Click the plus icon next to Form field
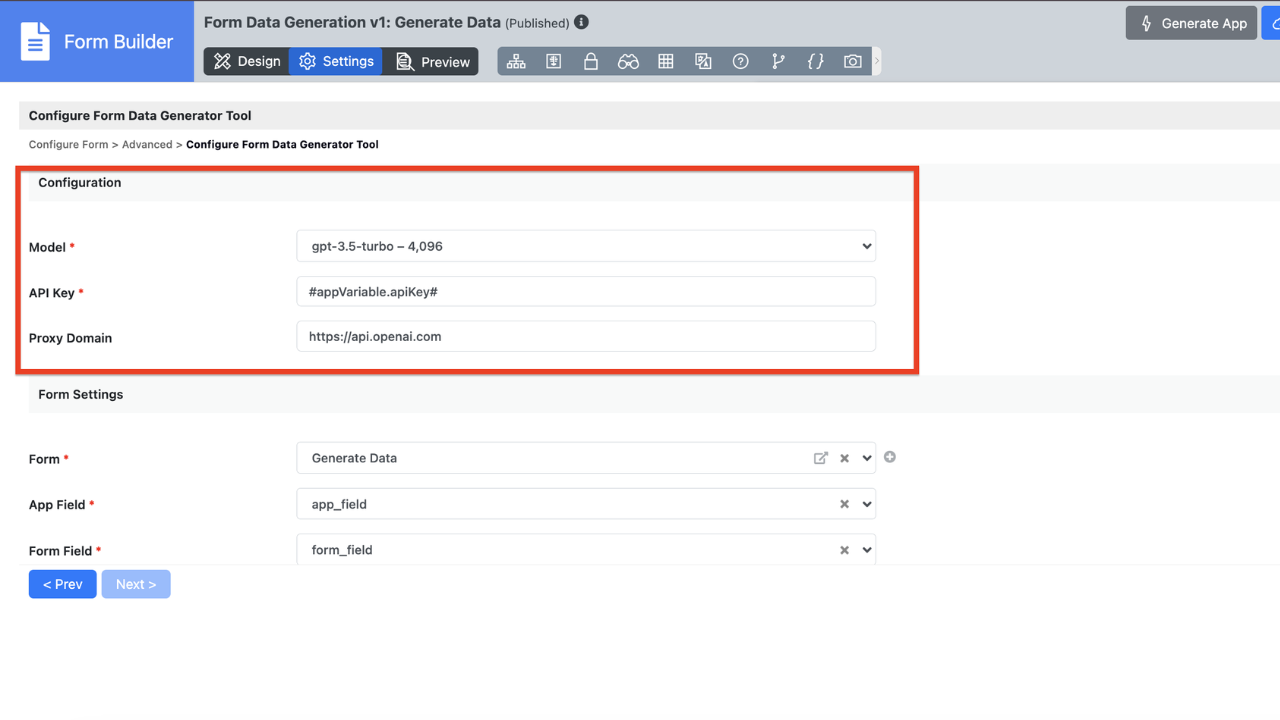Image resolution: width=1280 pixels, height=720 pixels. (x=890, y=457)
